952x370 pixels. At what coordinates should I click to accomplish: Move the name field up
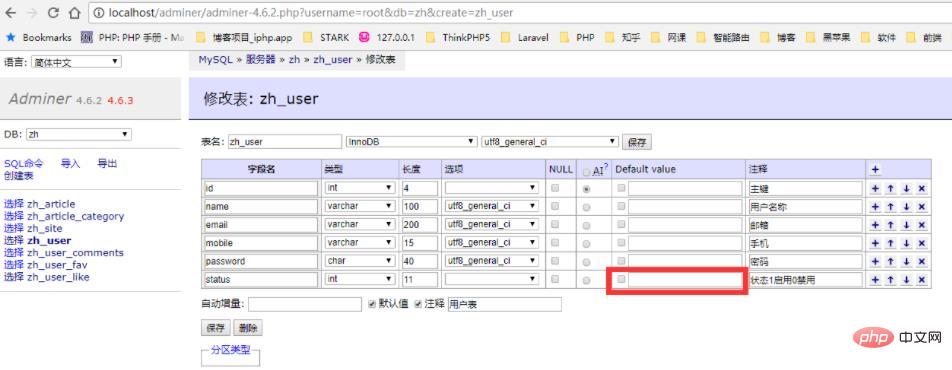click(891, 207)
